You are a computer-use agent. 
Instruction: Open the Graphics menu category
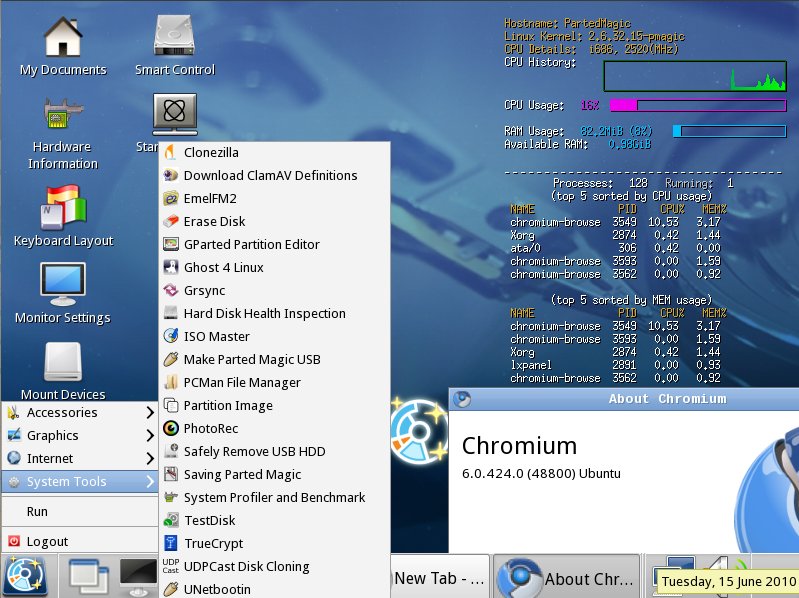tap(79, 436)
